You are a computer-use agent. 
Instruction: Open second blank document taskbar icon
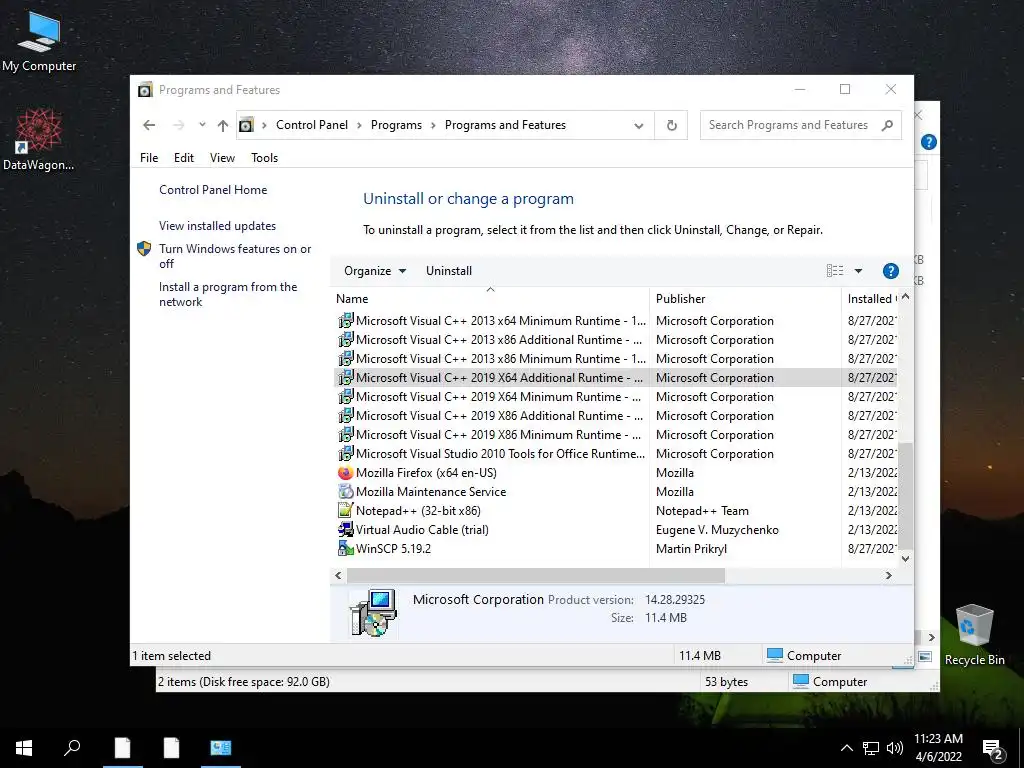[171, 748]
